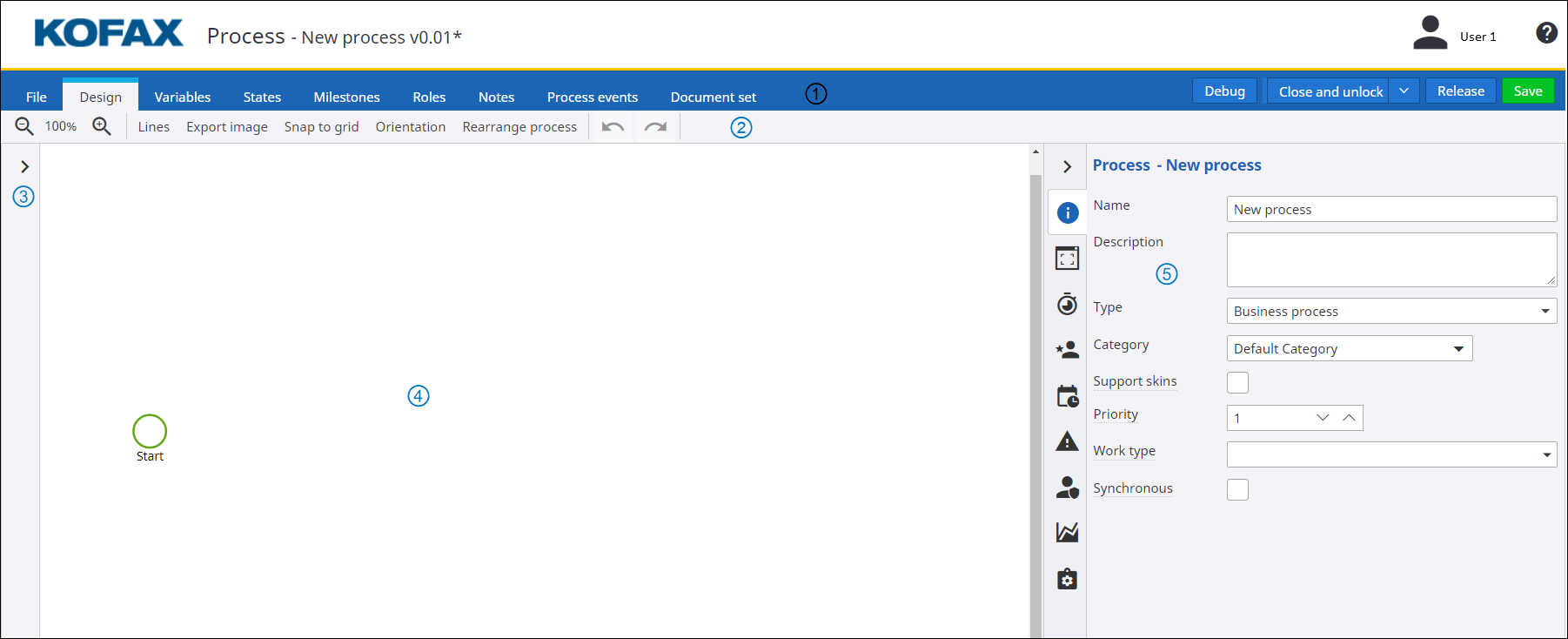Open the help question mark icon

pyautogui.click(x=1546, y=33)
